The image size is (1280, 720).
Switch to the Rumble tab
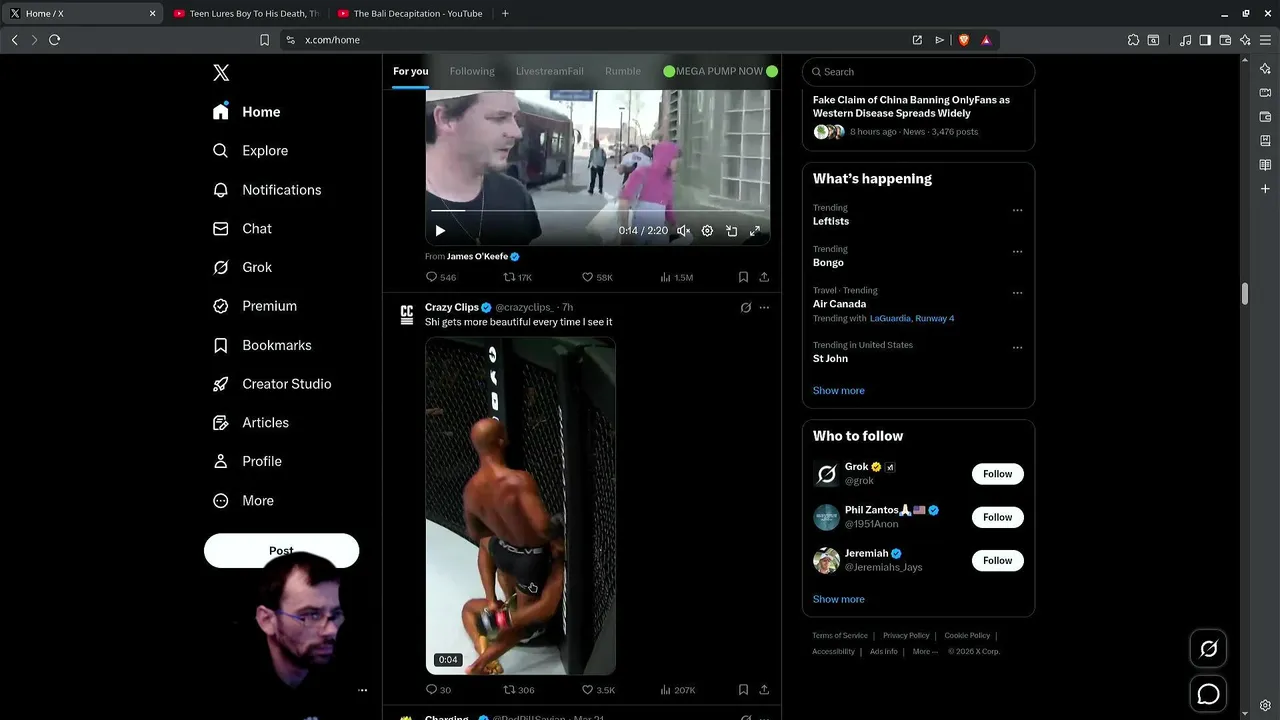point(623,71)
